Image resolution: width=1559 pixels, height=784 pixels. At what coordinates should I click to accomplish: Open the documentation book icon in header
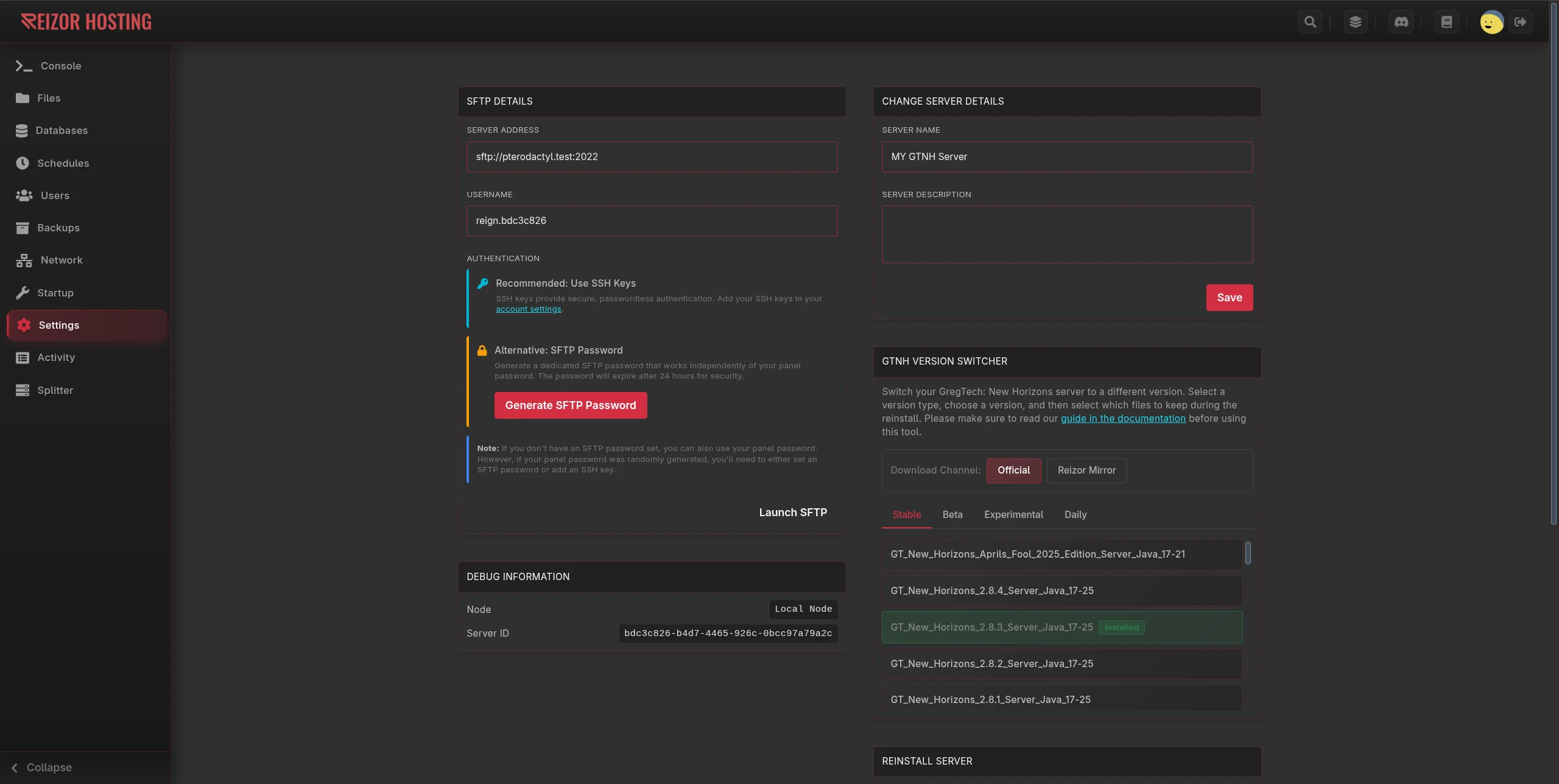click(x=1446, y=22)
